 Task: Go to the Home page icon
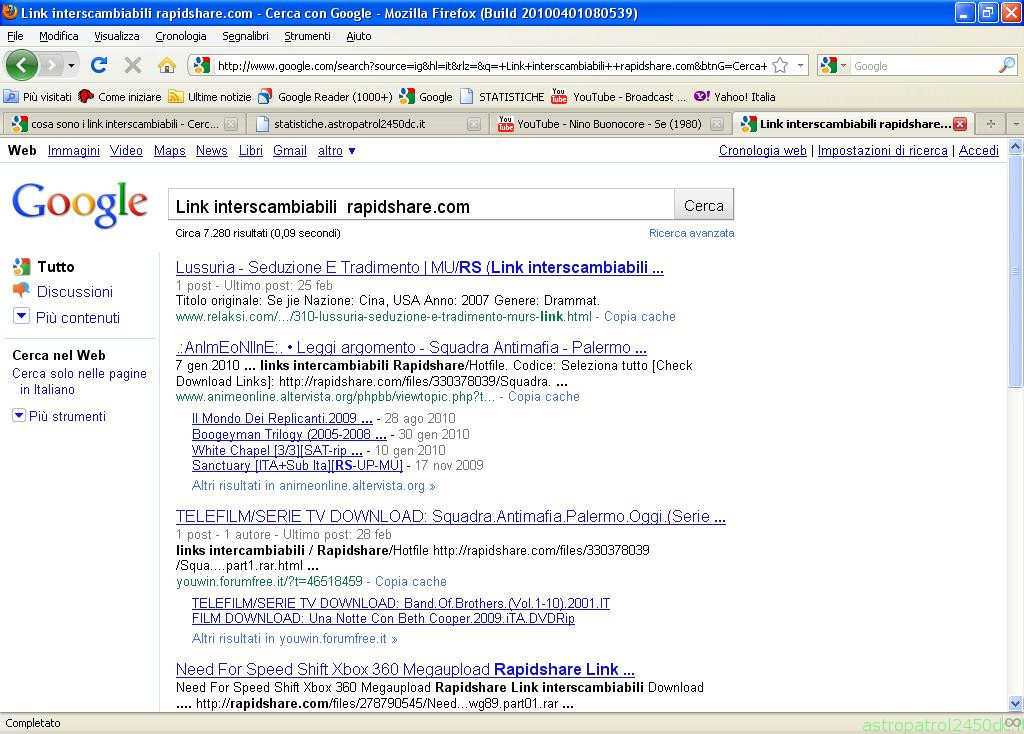[167, 65]
